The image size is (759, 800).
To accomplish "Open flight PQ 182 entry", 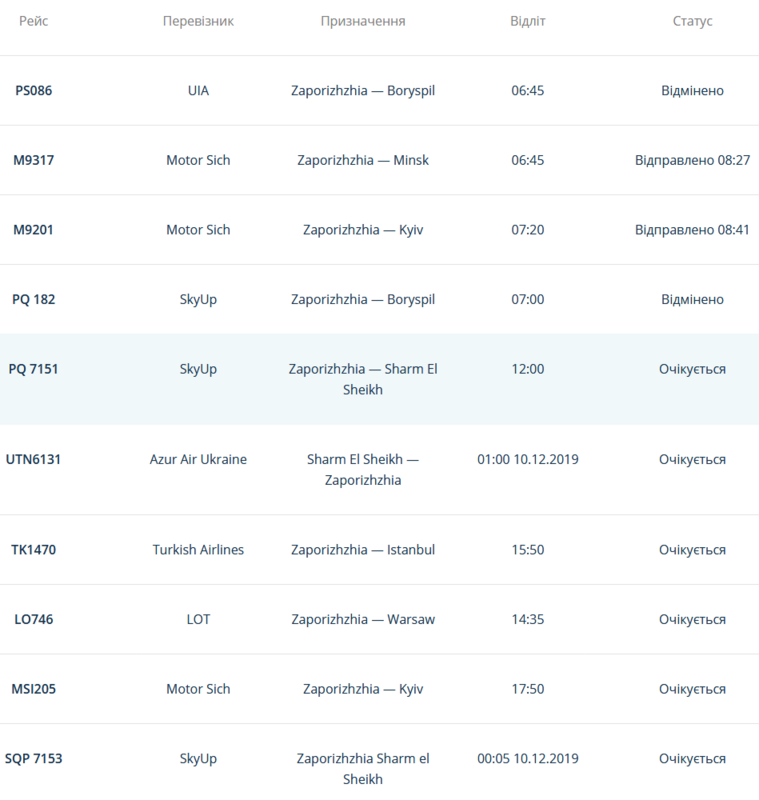I will [x=33, y=300].
